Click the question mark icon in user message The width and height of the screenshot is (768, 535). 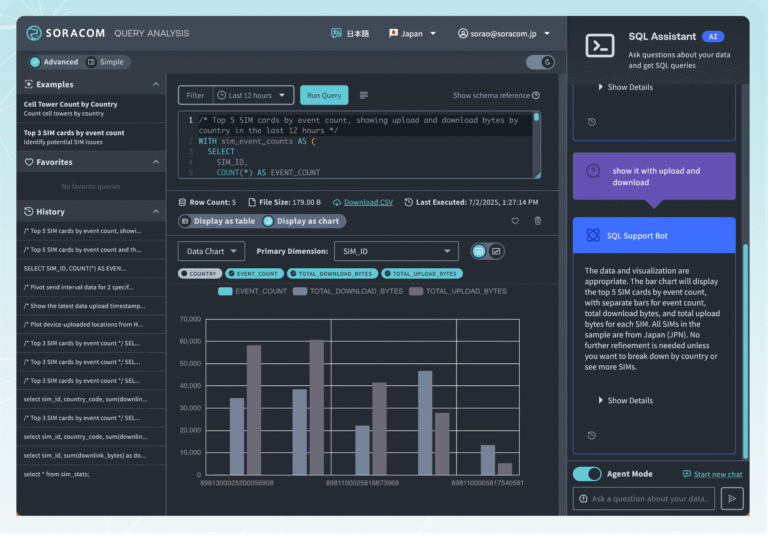(x=593, y=171)
